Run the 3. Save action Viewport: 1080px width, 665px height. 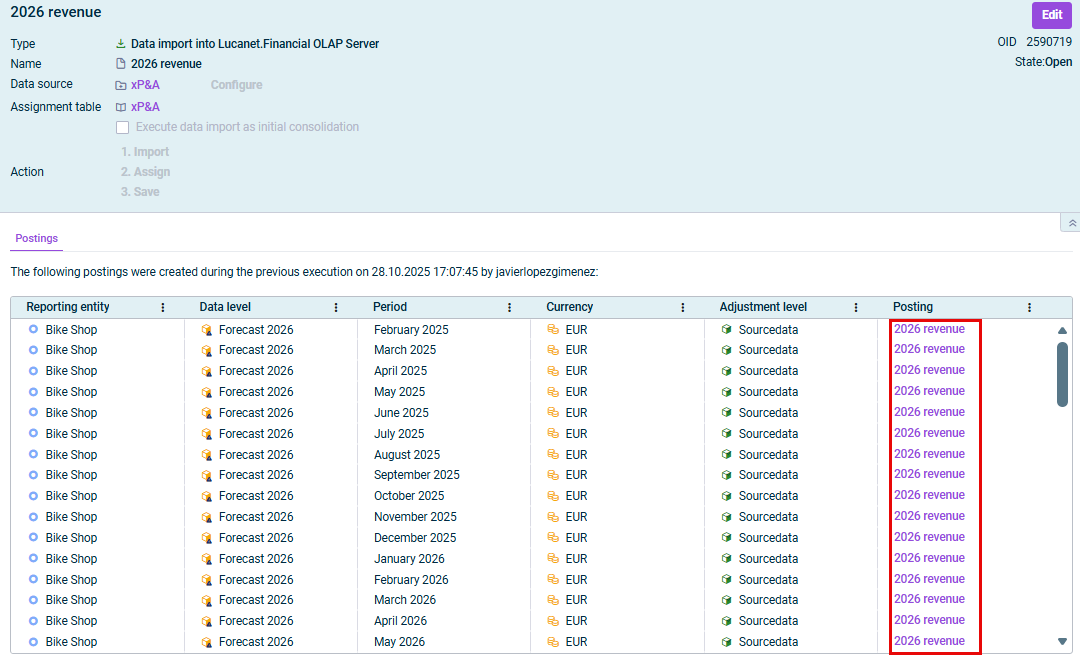pos(140,192)
